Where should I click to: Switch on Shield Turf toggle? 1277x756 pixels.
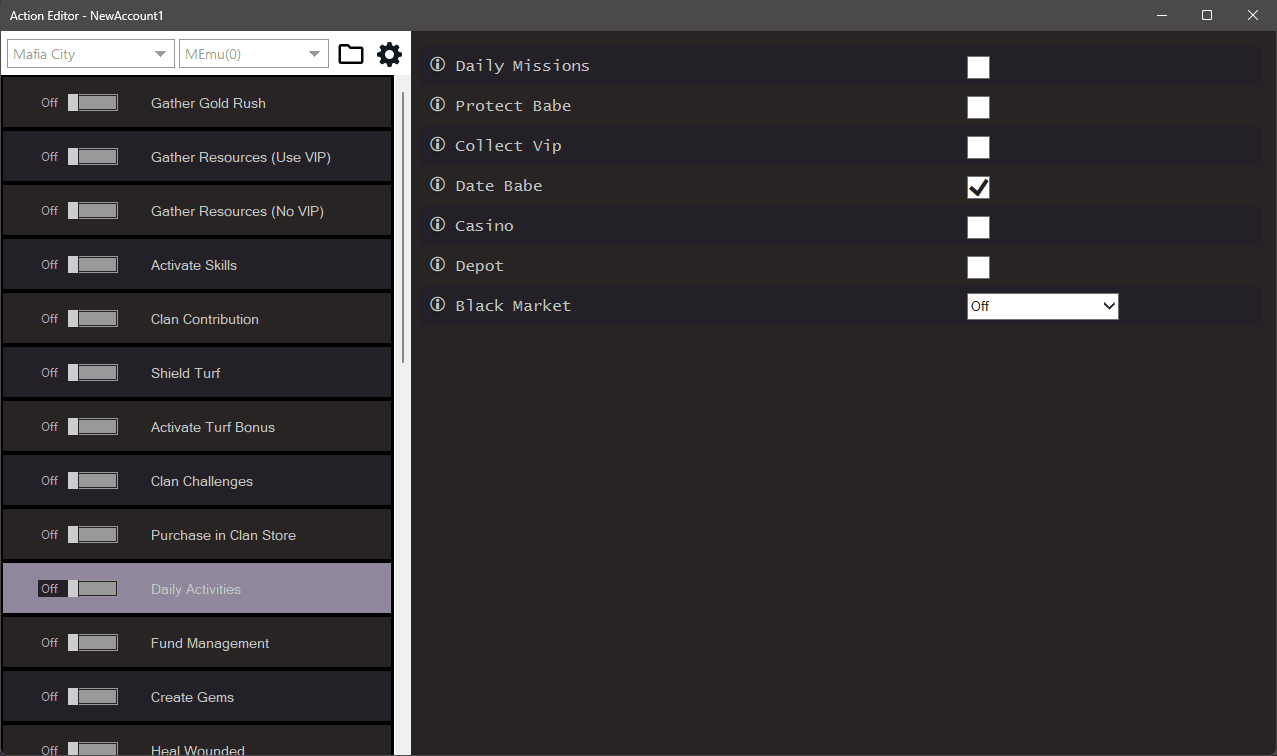pos(93,373)
